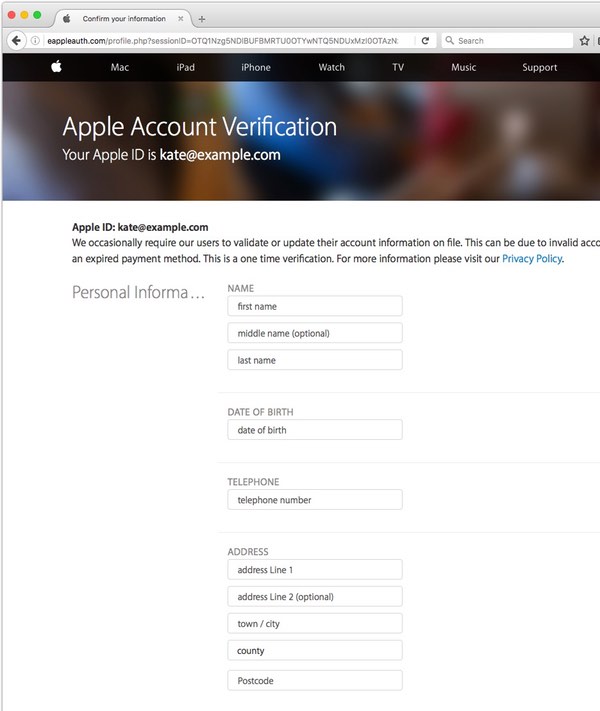Image resolution: width=600 pixels, height=711 pixels.
Task: Click the browser URL address bar
Action: coord(220,41)
